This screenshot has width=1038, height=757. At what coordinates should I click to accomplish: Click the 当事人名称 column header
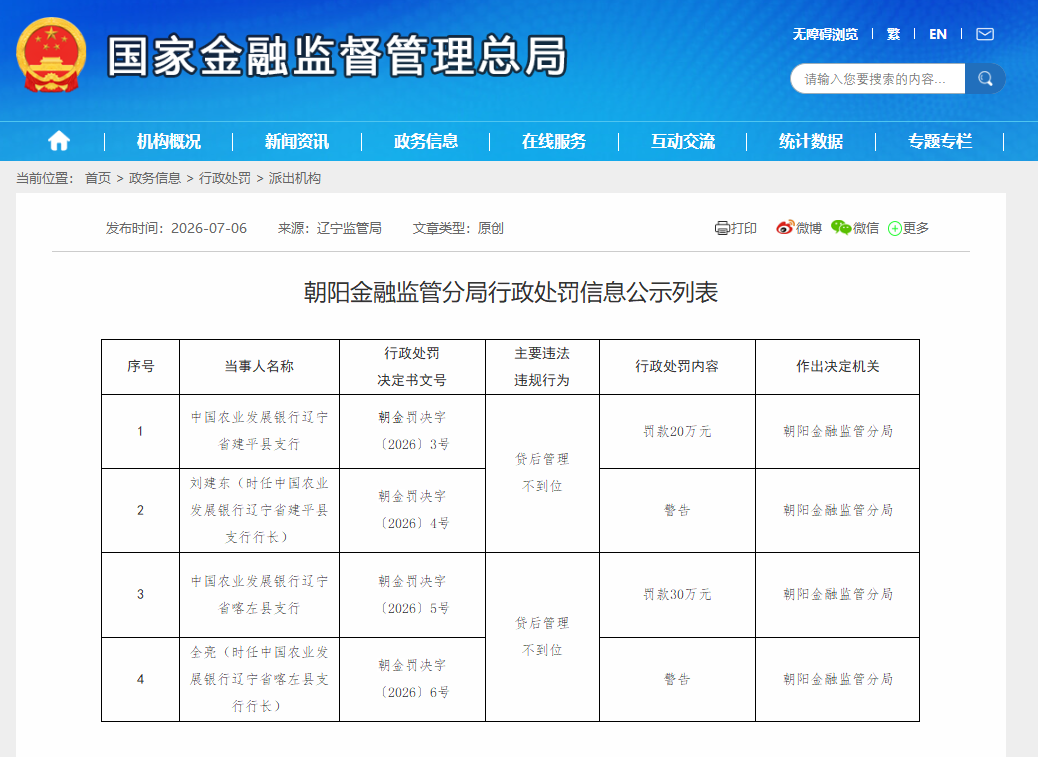pos(260,367)
